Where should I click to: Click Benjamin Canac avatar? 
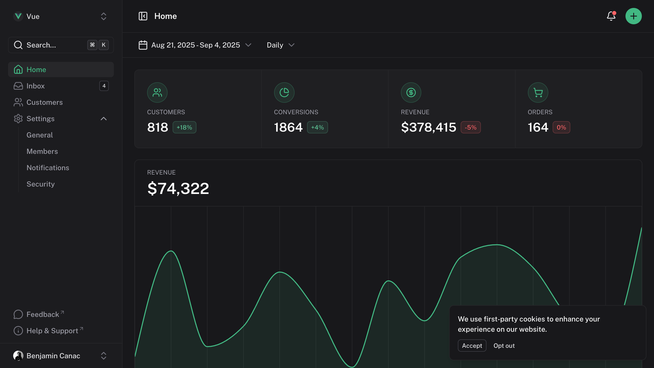tap(18, 355)
